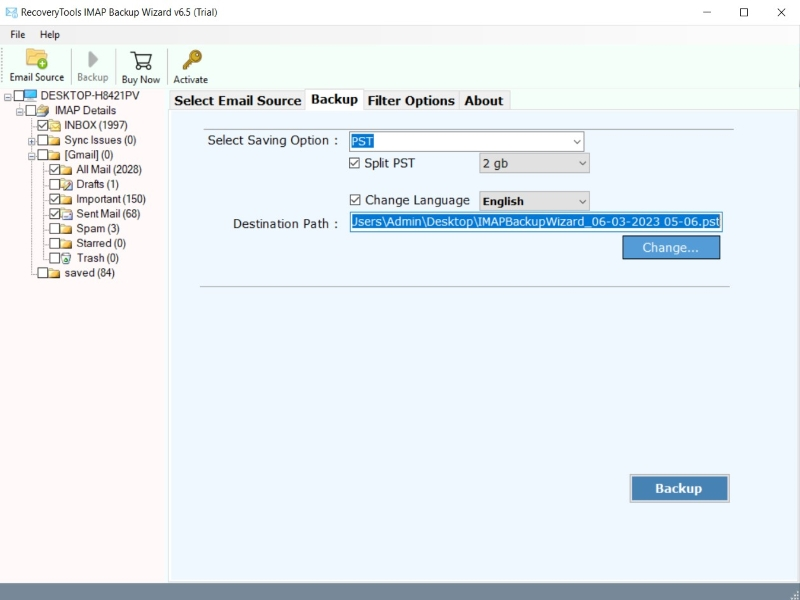Toggle the Change Language checkbox
The image size is (800, 600).
(x=355, y=200)
